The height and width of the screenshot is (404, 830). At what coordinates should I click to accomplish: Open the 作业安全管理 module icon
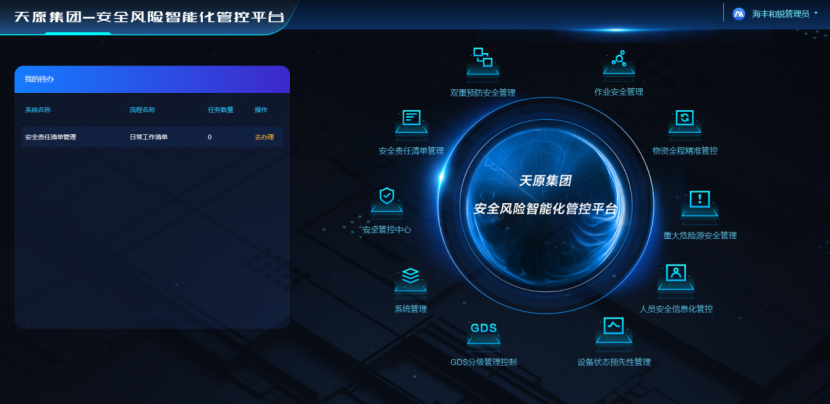[x=618, y=62]
